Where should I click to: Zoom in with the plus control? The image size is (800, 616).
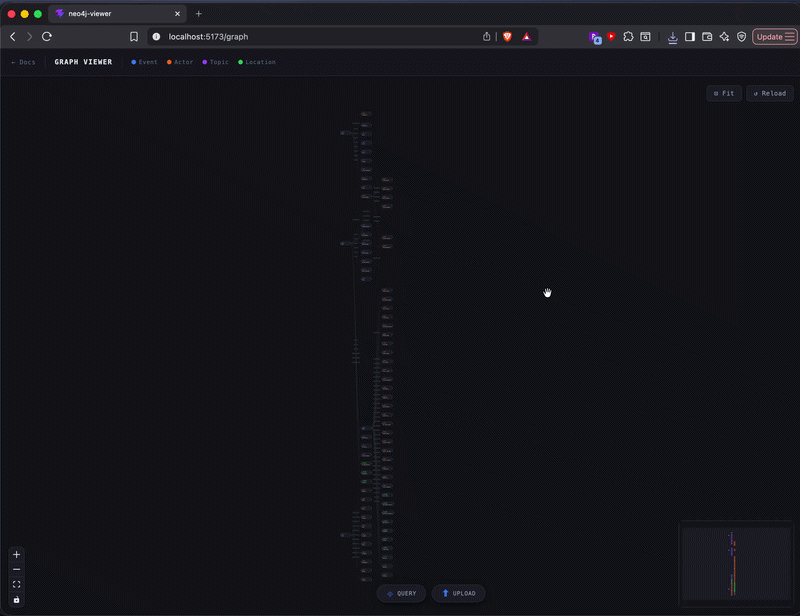pos(16,555)
